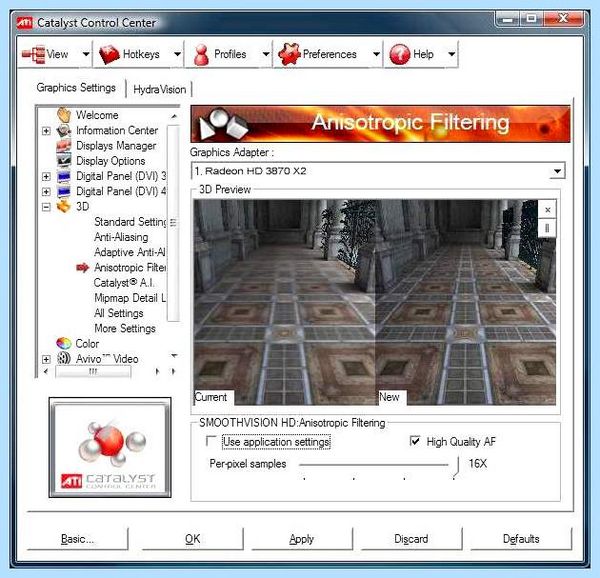The width and height of the screenshot is (600, 578).
Task: Expand the Digital Panel (DVI) 3 node
Action: click(x=46, y=176)
